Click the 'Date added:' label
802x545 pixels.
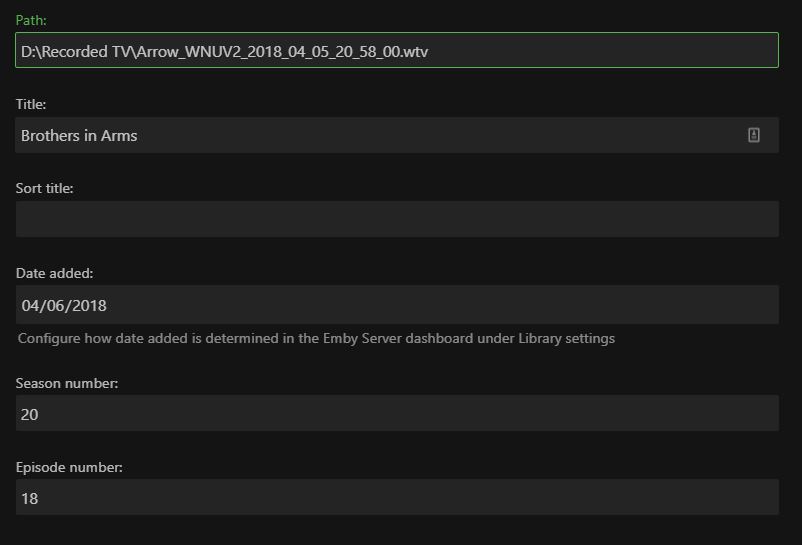(x=55, y=273)
